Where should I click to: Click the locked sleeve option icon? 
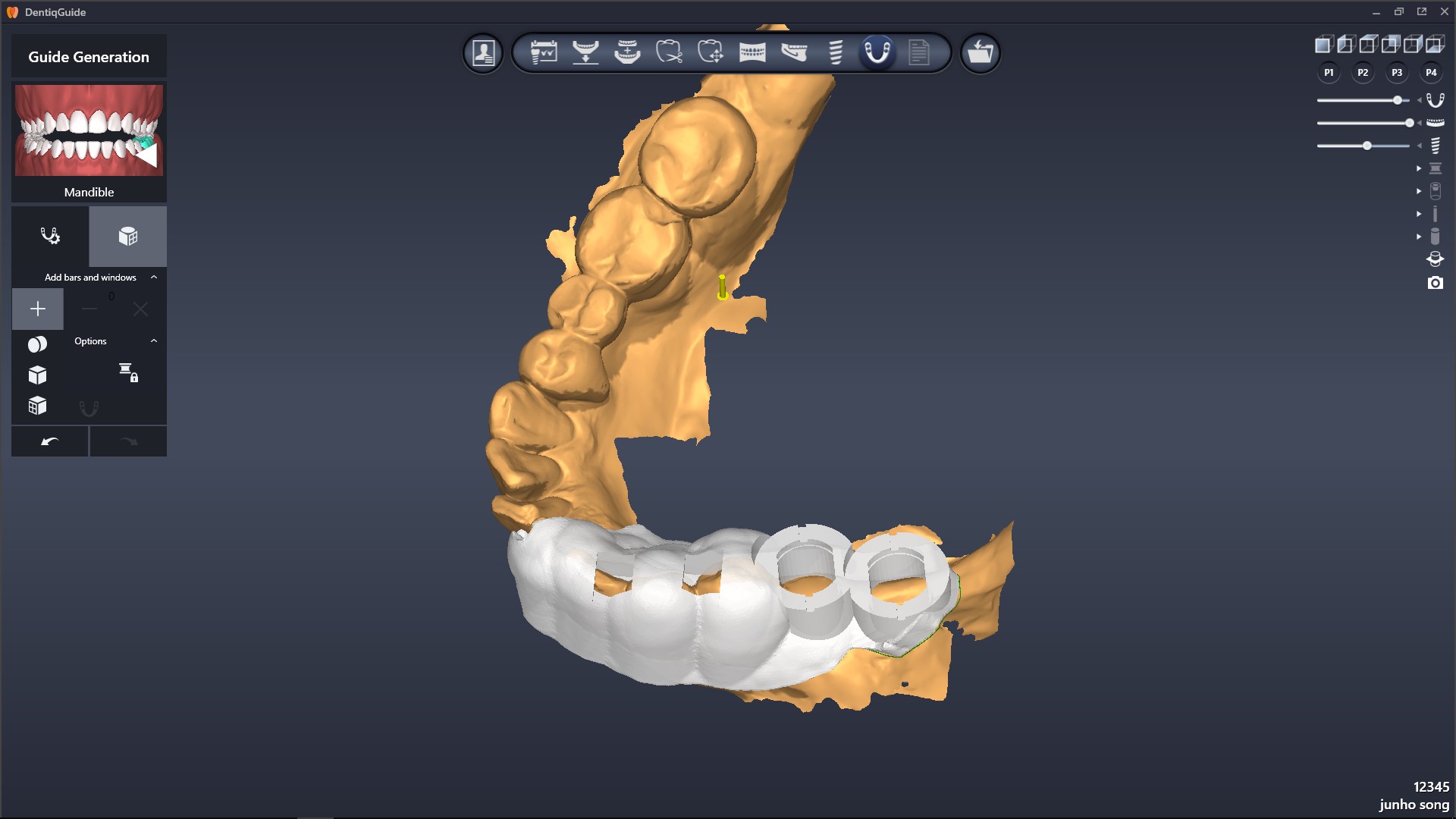pyautogui.click(x=128, y=372)
